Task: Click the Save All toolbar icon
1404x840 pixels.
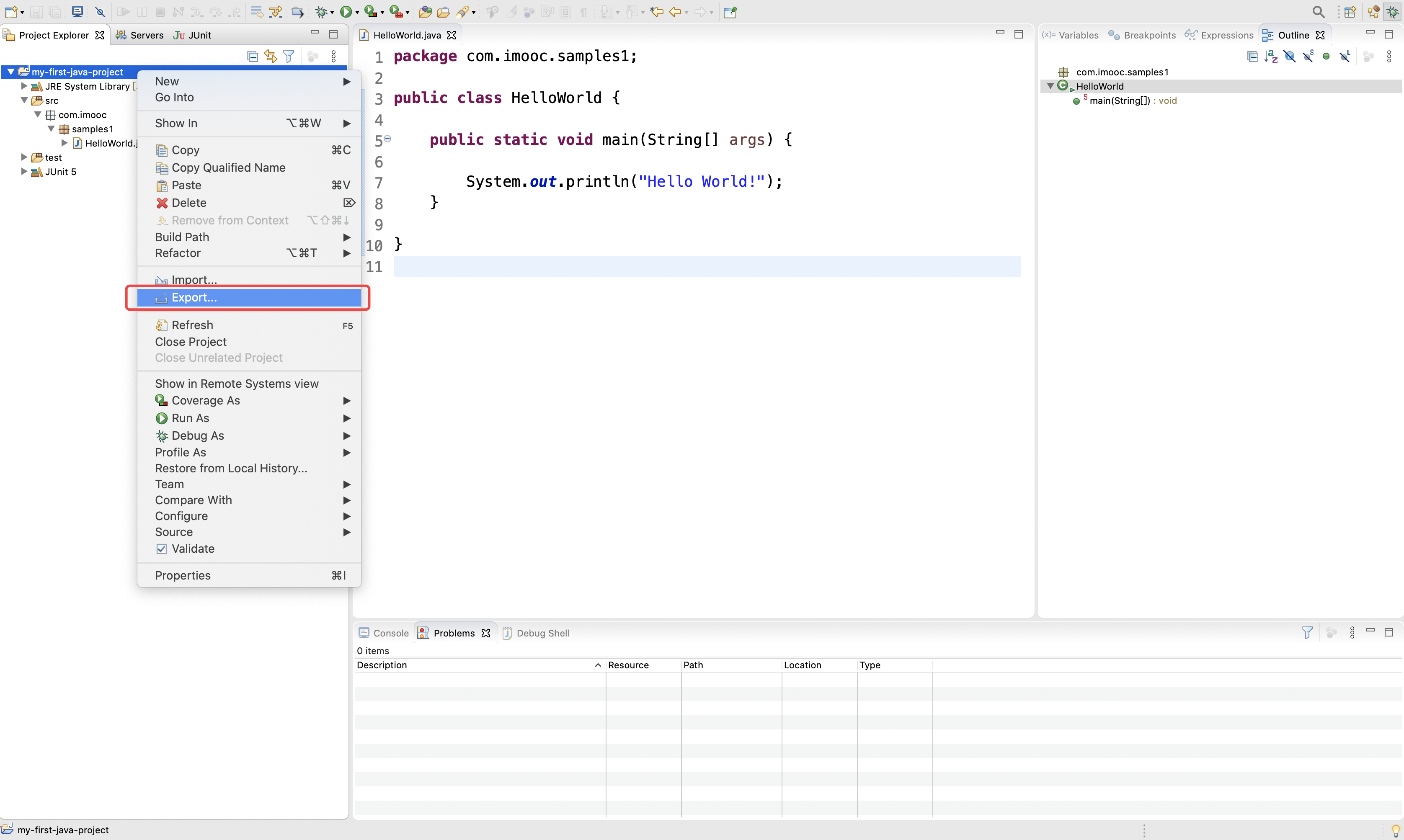Action: click(x=55, y=12)
